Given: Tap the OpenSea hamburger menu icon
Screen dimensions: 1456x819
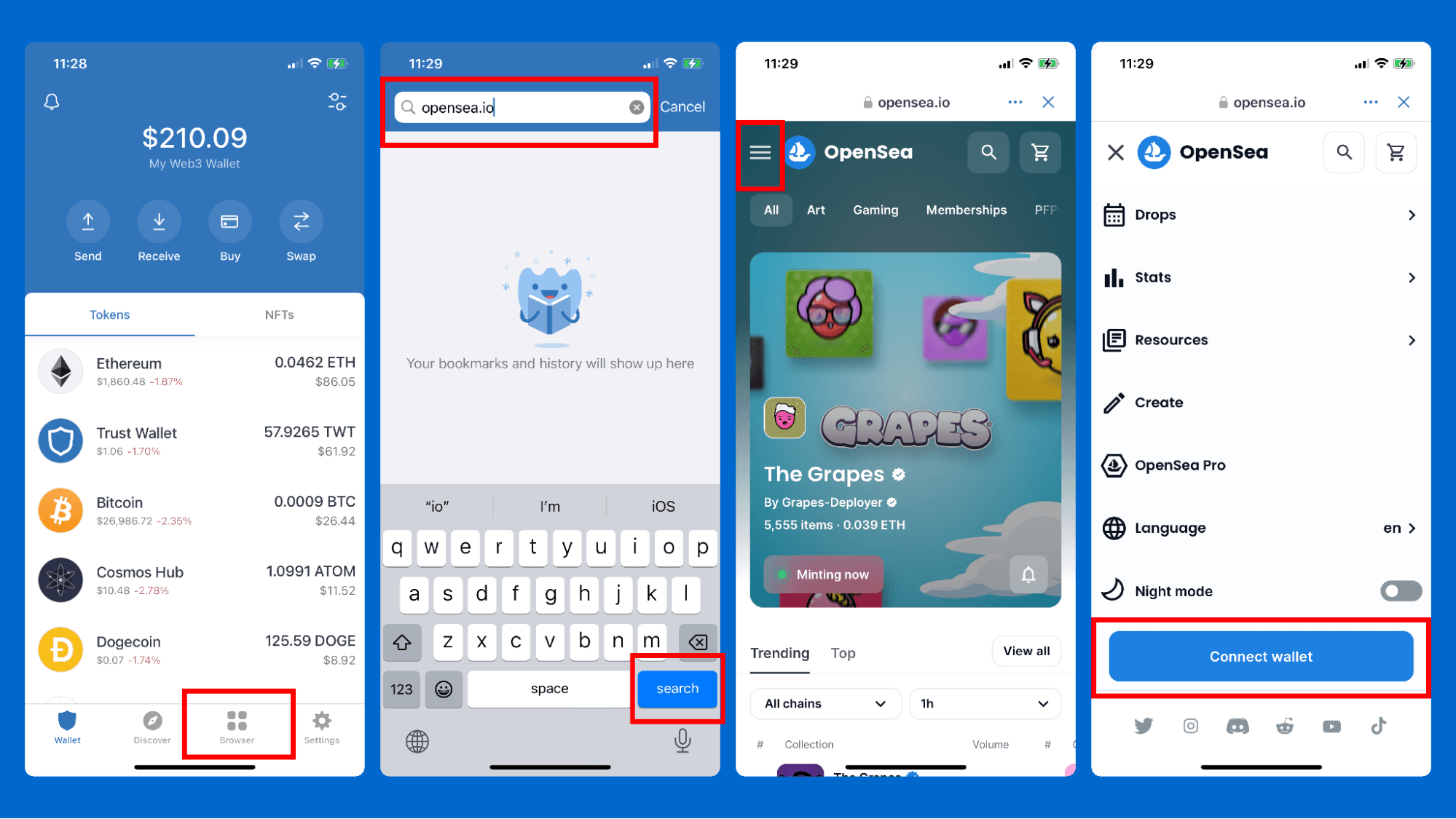Looking at the screenshot, I should [761, 152].
